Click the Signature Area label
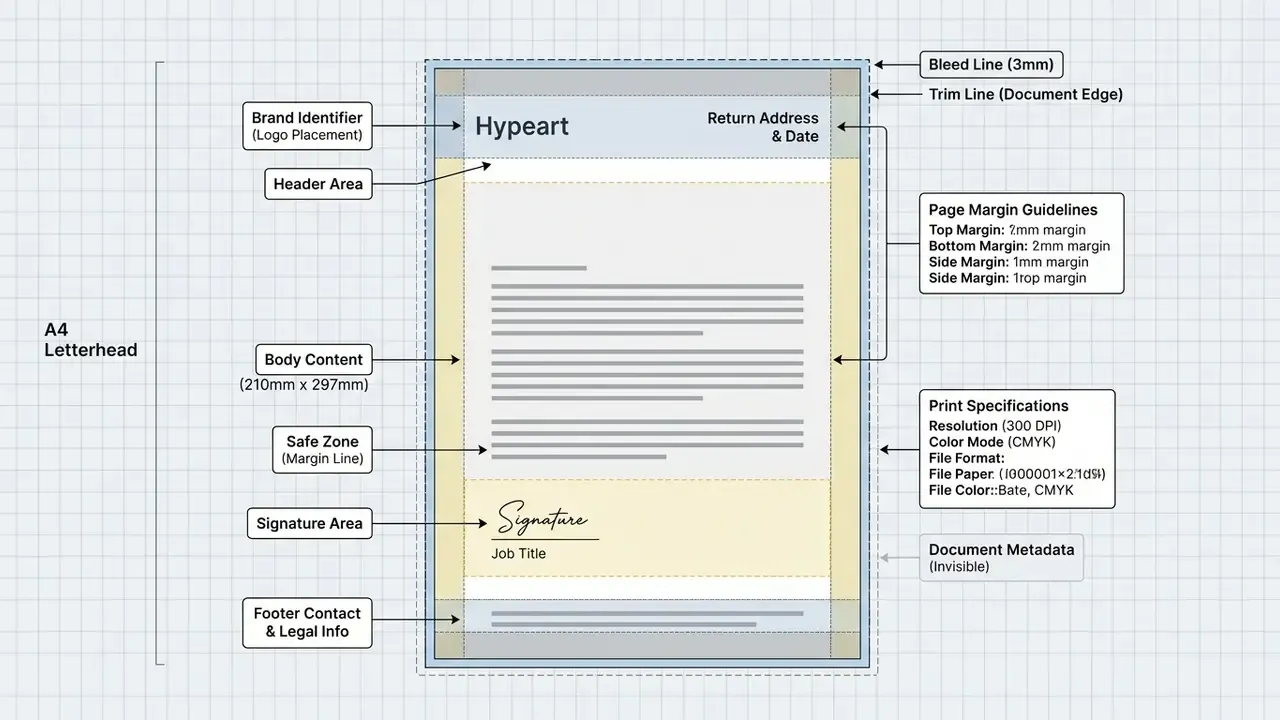 coord(309,523)
